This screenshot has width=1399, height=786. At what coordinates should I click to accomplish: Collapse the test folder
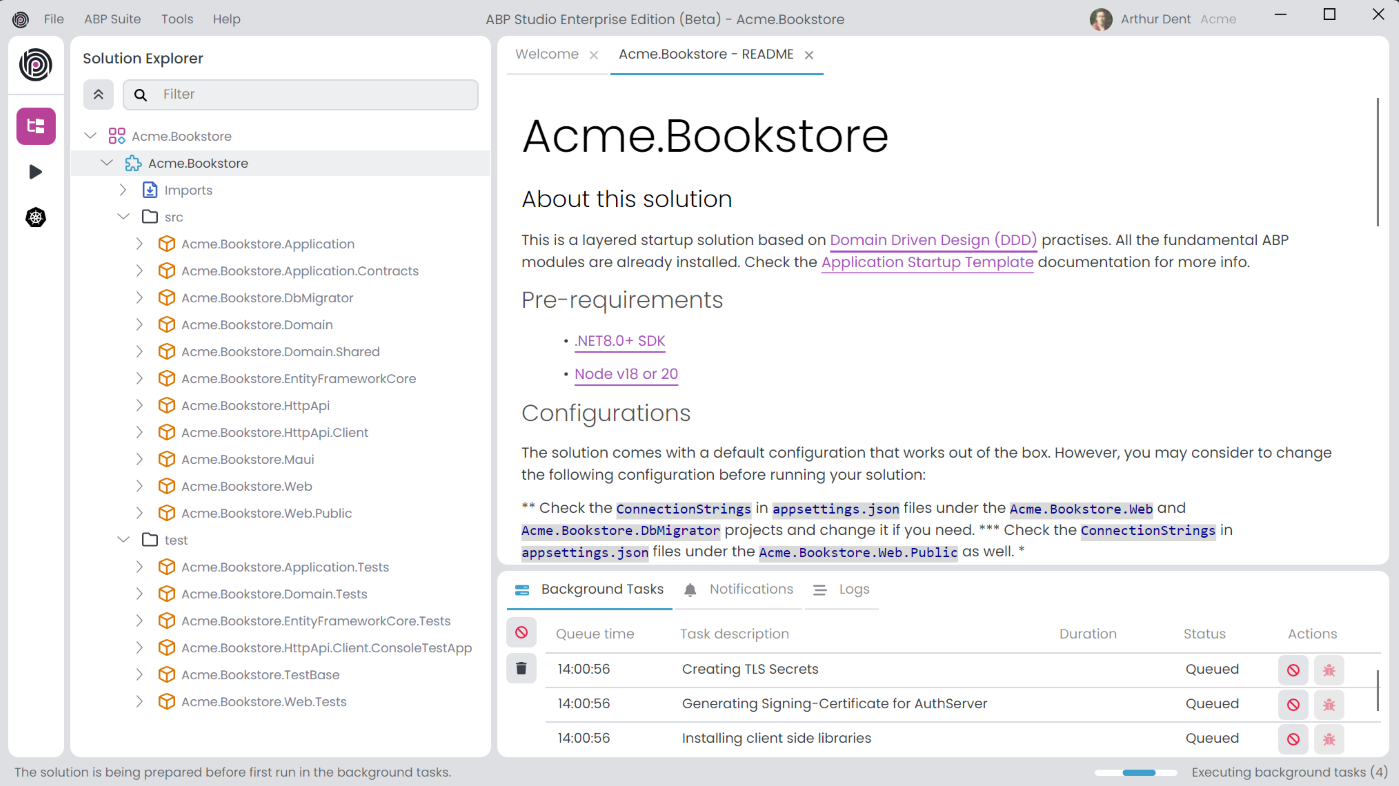(123, 540)
